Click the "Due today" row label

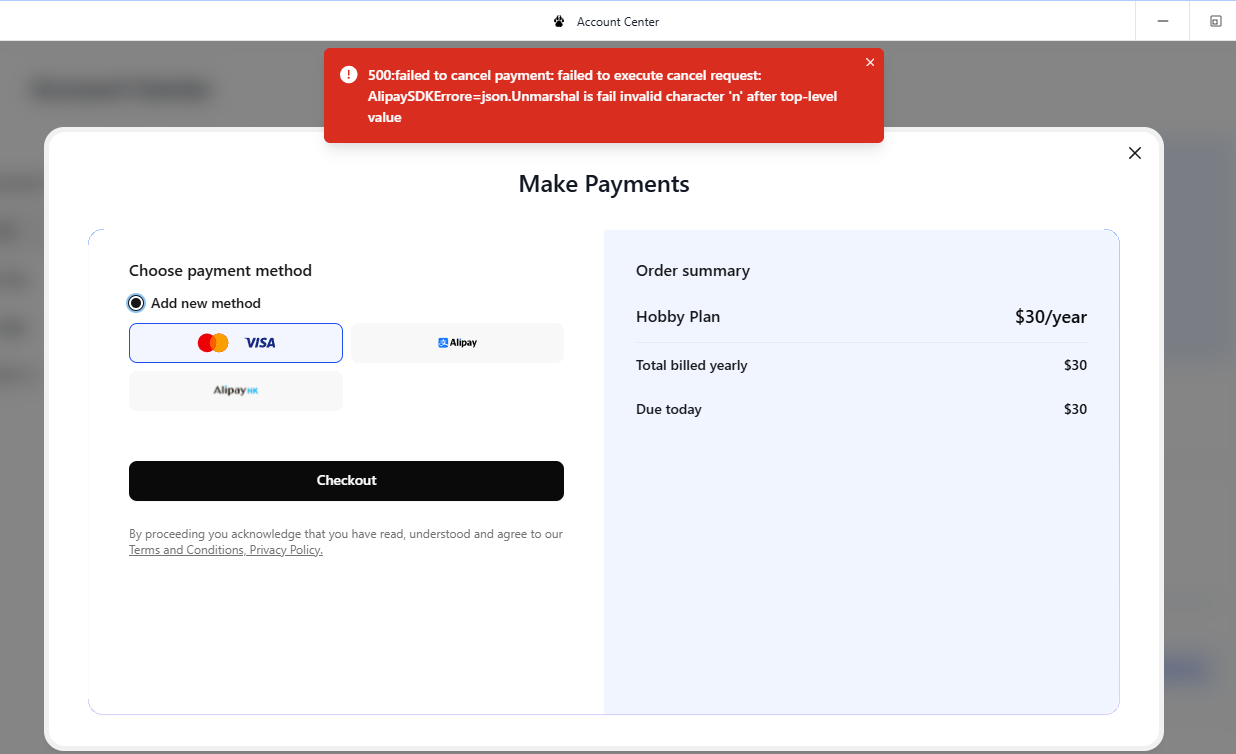tap(668, 409)
